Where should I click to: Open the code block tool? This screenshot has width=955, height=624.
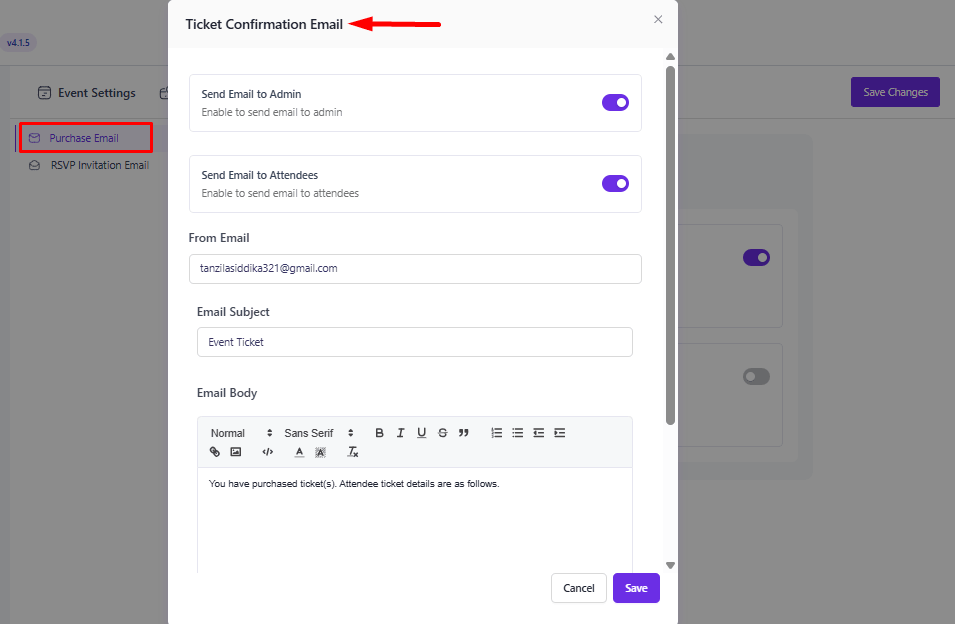point(267,452)
